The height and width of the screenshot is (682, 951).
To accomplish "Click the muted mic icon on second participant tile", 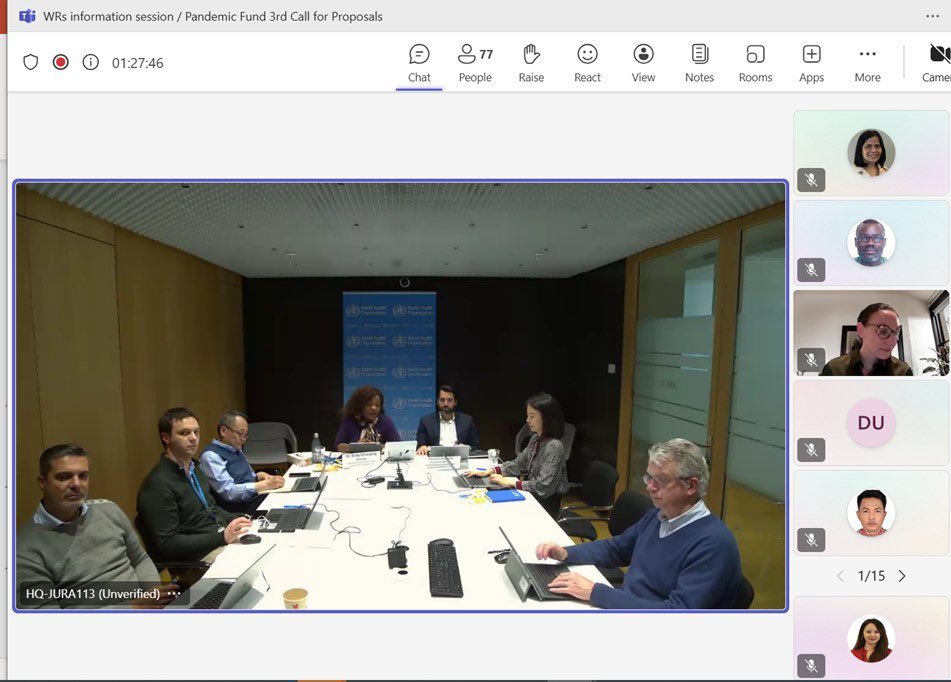I will pyautogui.click(x=811, y=269).
